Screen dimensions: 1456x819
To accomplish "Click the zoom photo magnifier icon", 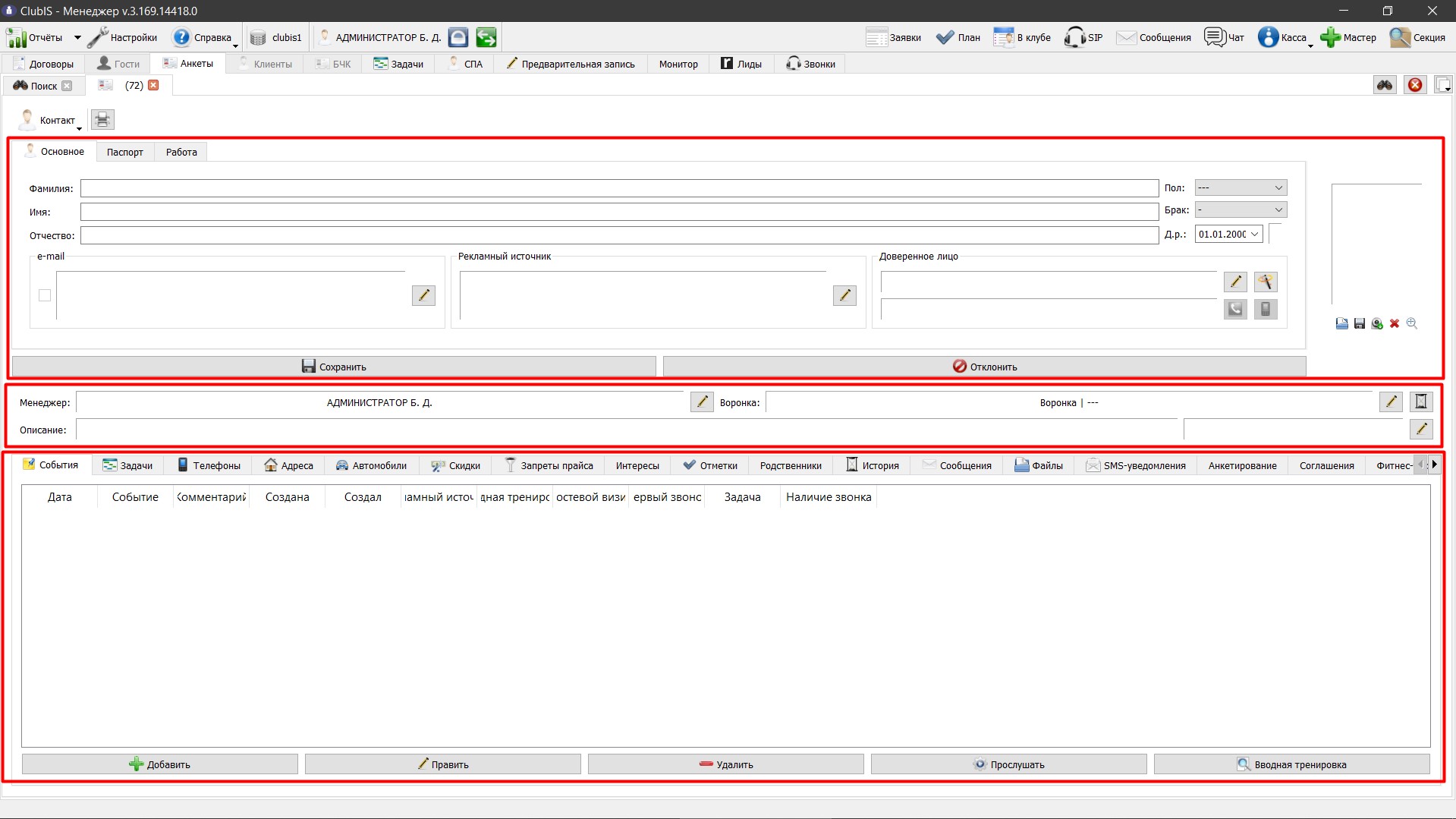I will click(x=1412, y=323).
